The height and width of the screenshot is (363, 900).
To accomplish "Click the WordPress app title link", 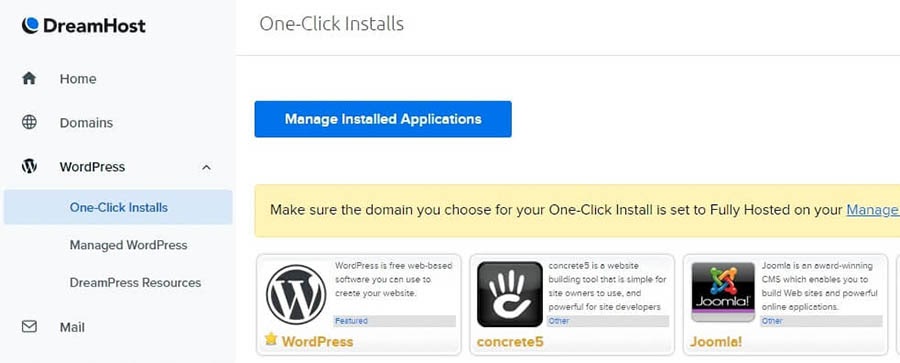I will tap(317, 342).
